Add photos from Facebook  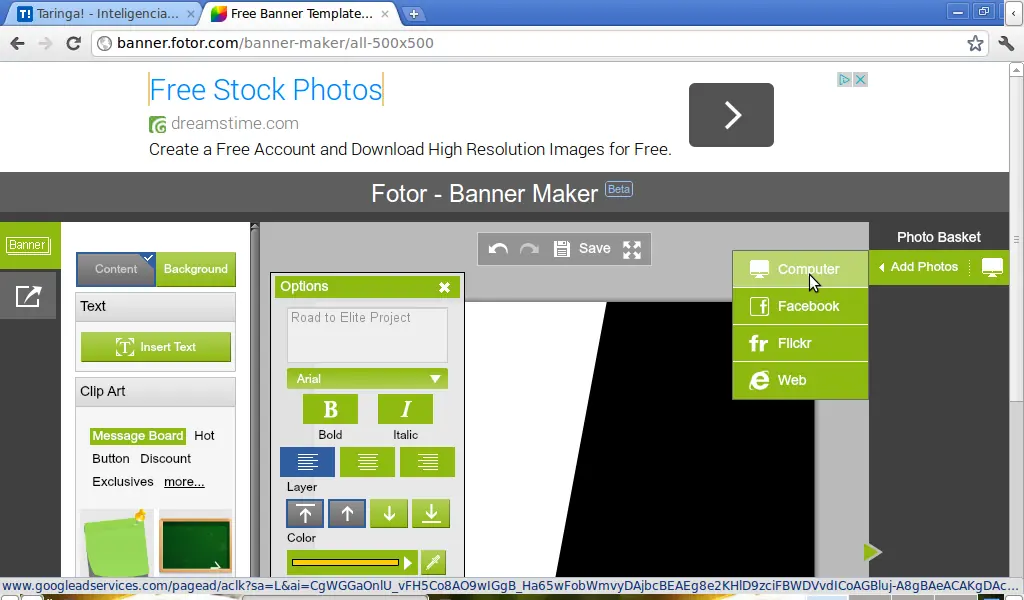(800, 306)
